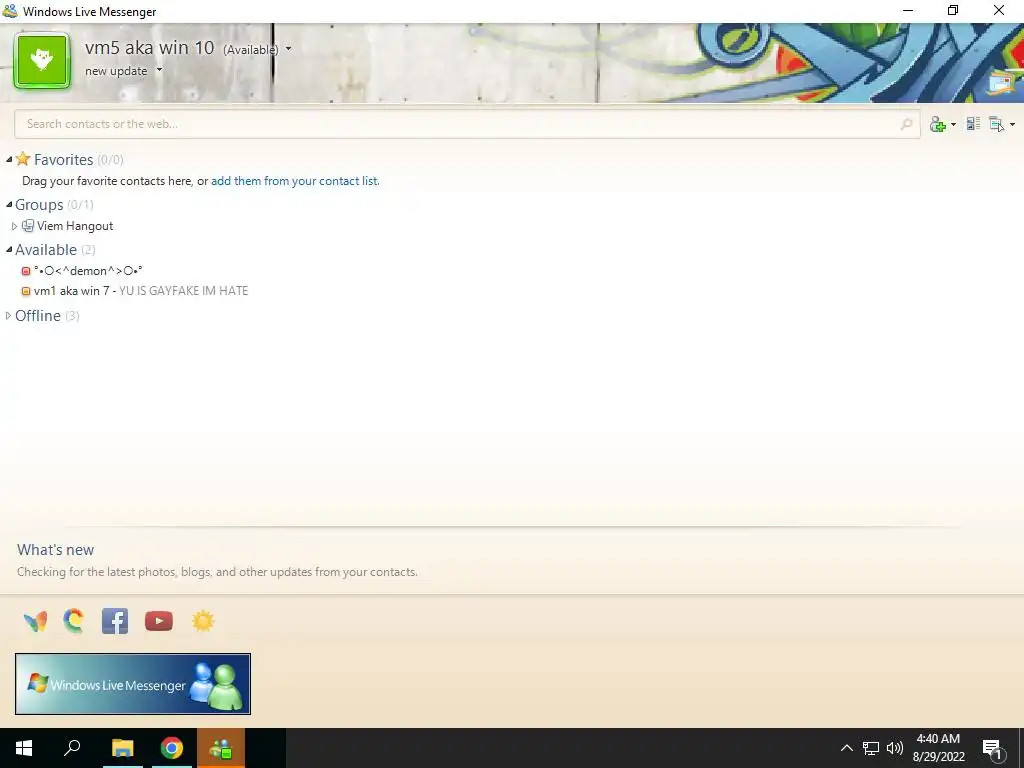Expand the Viem Hangout group

[14, 226]
